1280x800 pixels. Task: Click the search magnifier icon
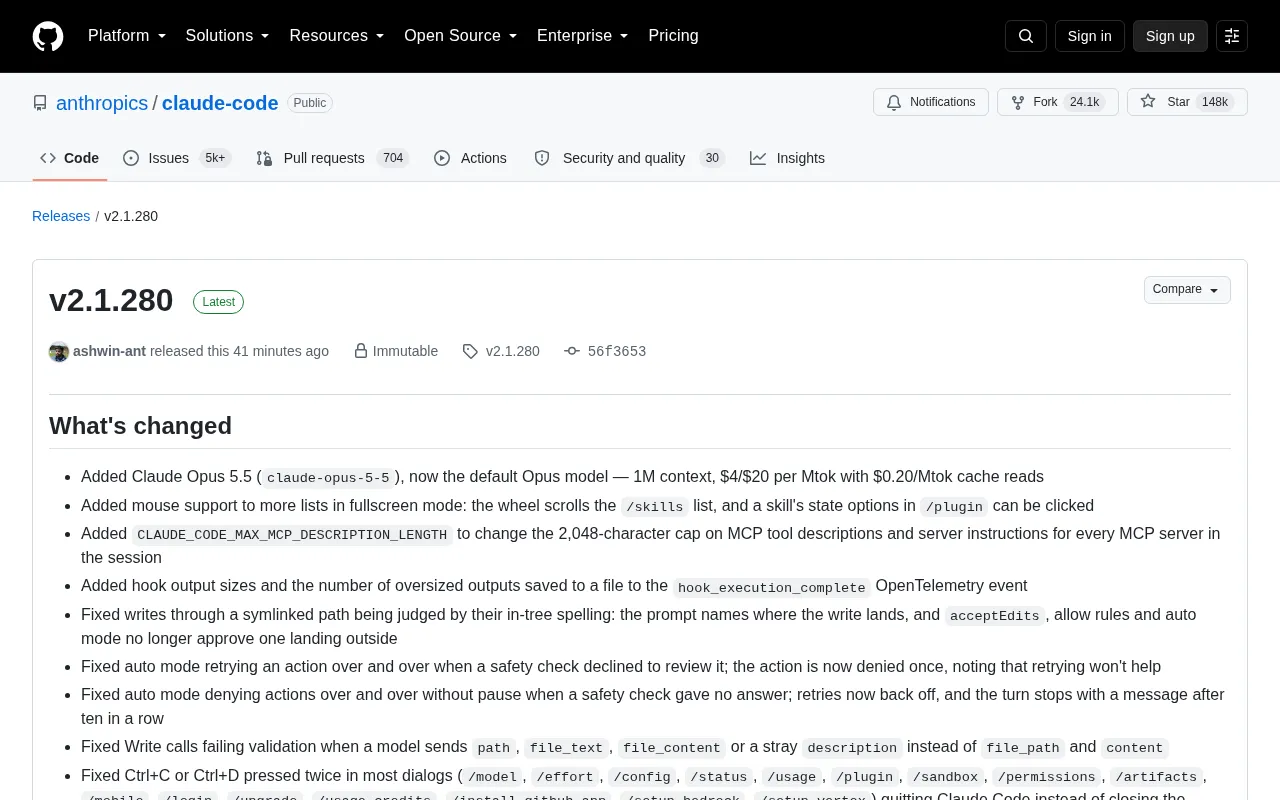point(1026,36)
